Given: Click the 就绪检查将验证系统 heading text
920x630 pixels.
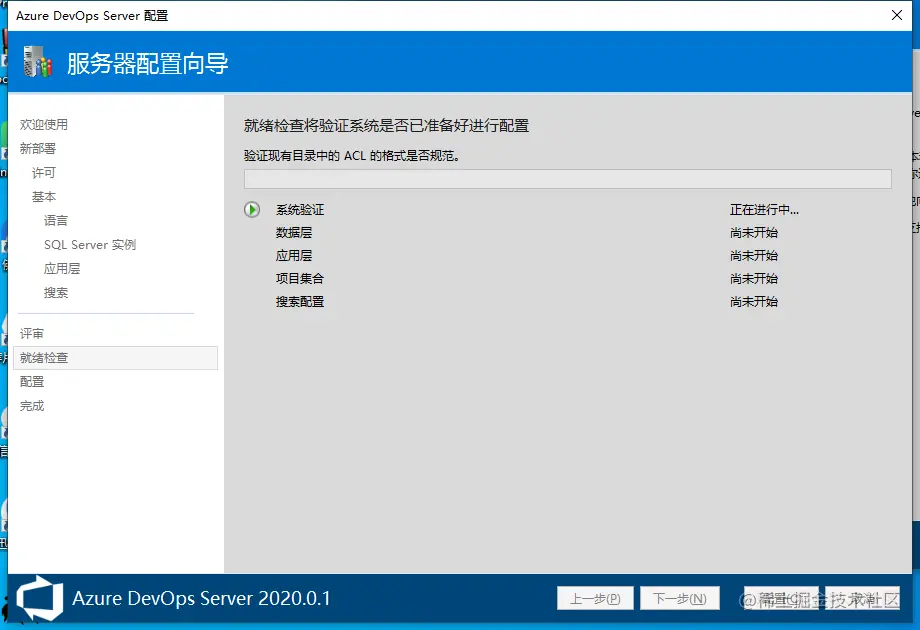Looking at the screenshot, I should pyautogui.click(x=386, y=126).
